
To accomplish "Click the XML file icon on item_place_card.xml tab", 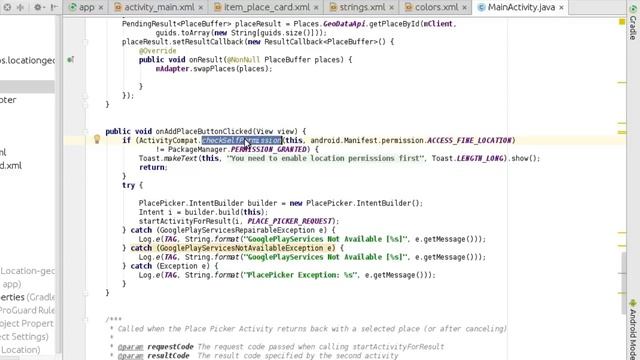I will pyautogui.click(x=218, y=7).
